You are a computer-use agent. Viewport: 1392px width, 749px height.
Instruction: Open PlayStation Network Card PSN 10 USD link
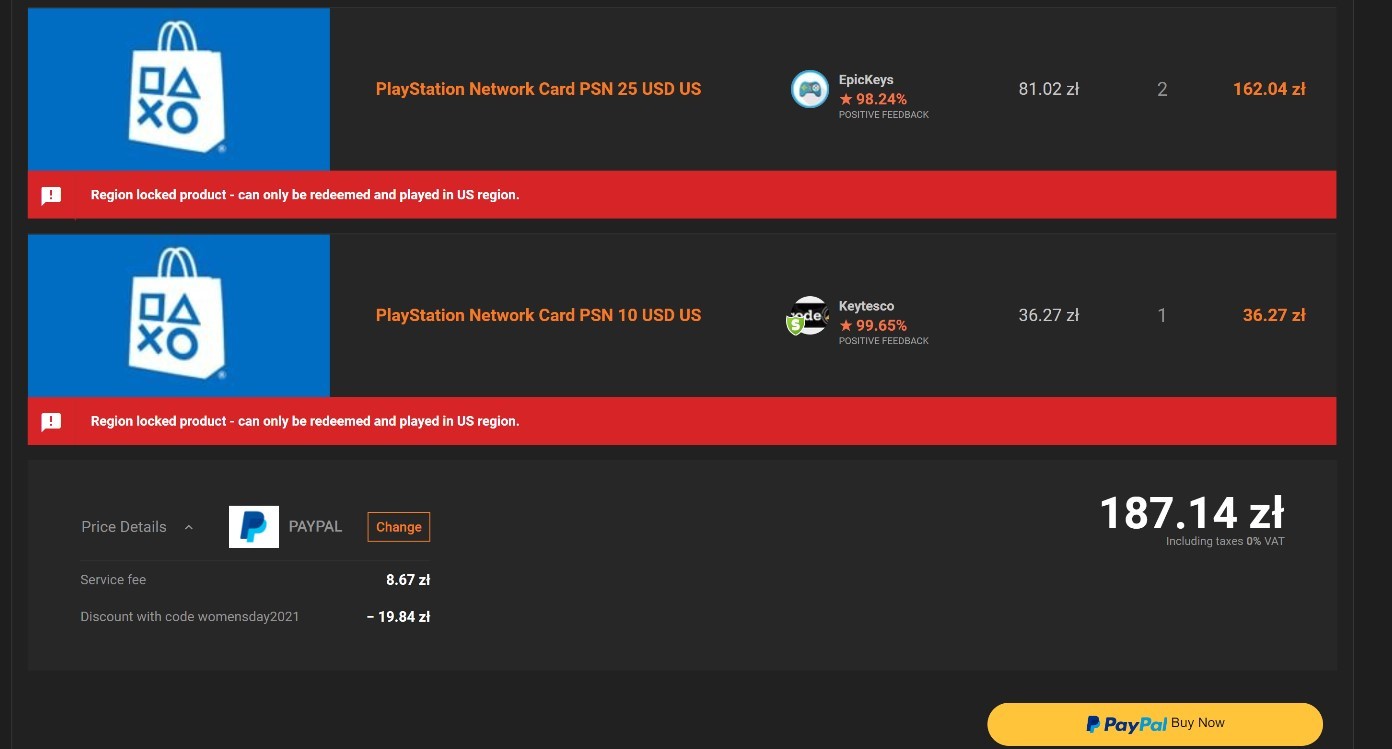point(538,315)
